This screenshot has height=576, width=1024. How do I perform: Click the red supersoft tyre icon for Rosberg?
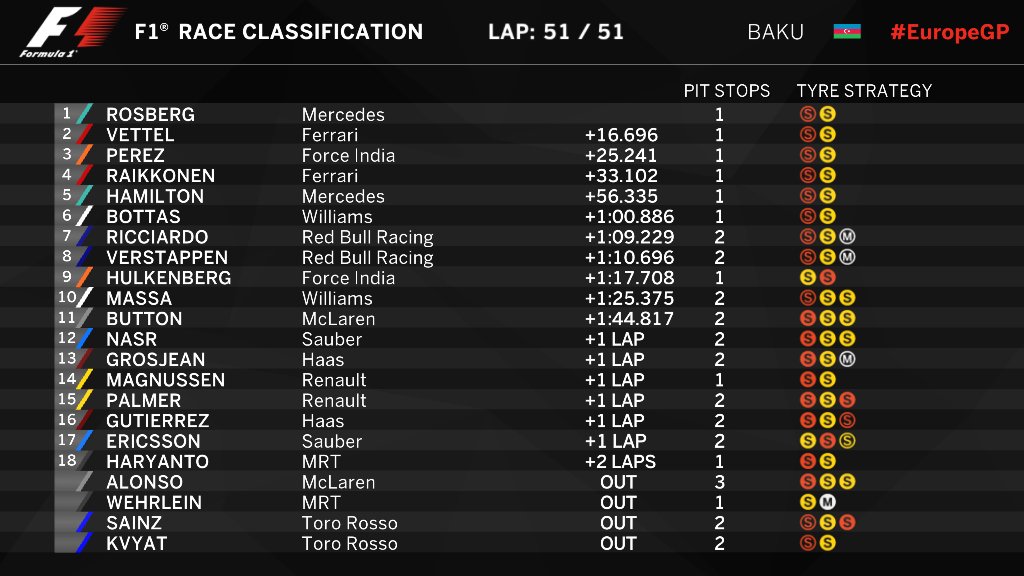(808, 114)
